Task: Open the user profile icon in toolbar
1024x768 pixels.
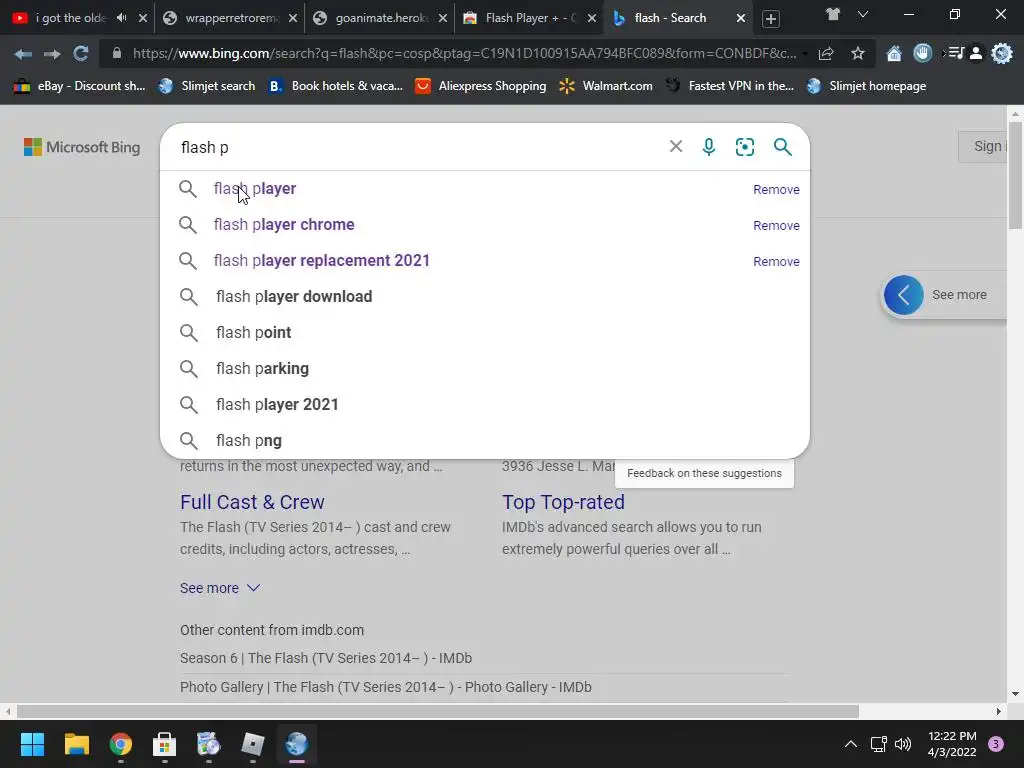Action: tap(976, 54)
